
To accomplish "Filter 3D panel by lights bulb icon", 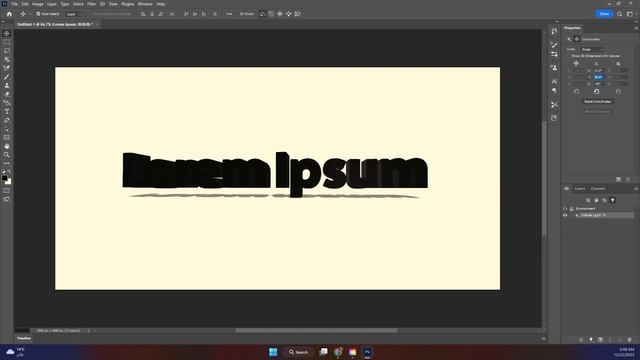I will [612, 200].
